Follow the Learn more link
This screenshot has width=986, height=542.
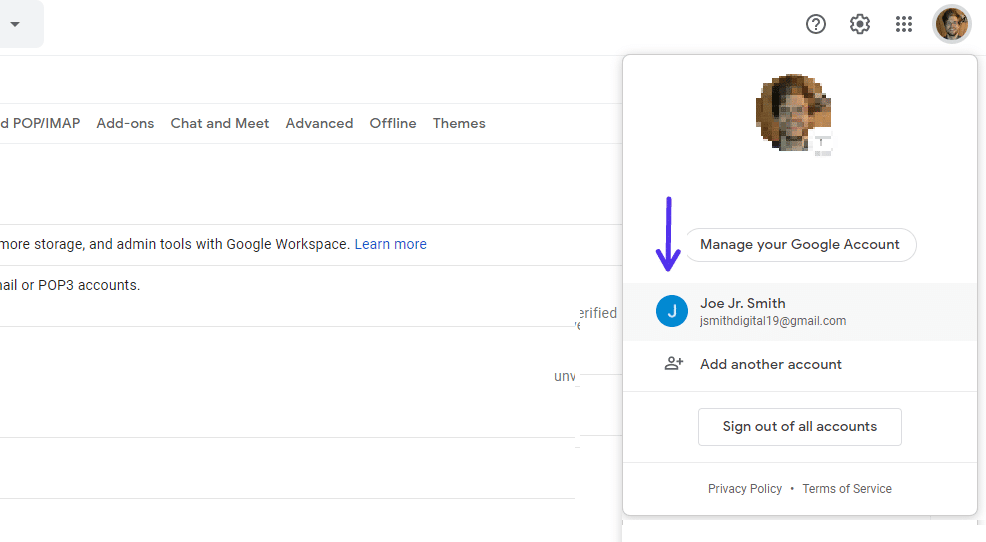[390, 244]
